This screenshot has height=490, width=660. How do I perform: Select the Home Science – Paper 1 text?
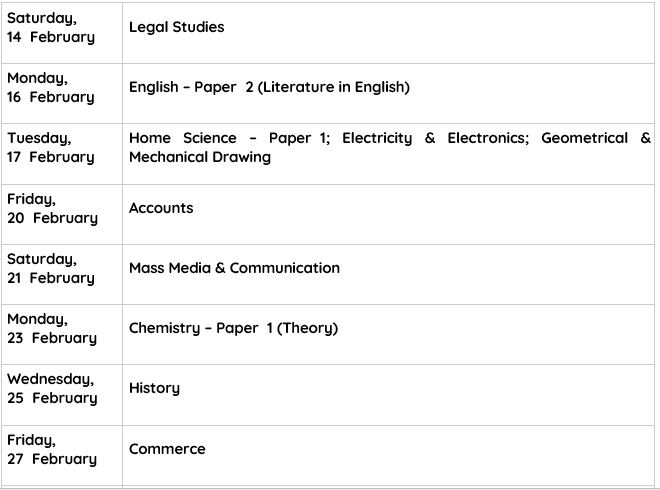pos(226,138)
